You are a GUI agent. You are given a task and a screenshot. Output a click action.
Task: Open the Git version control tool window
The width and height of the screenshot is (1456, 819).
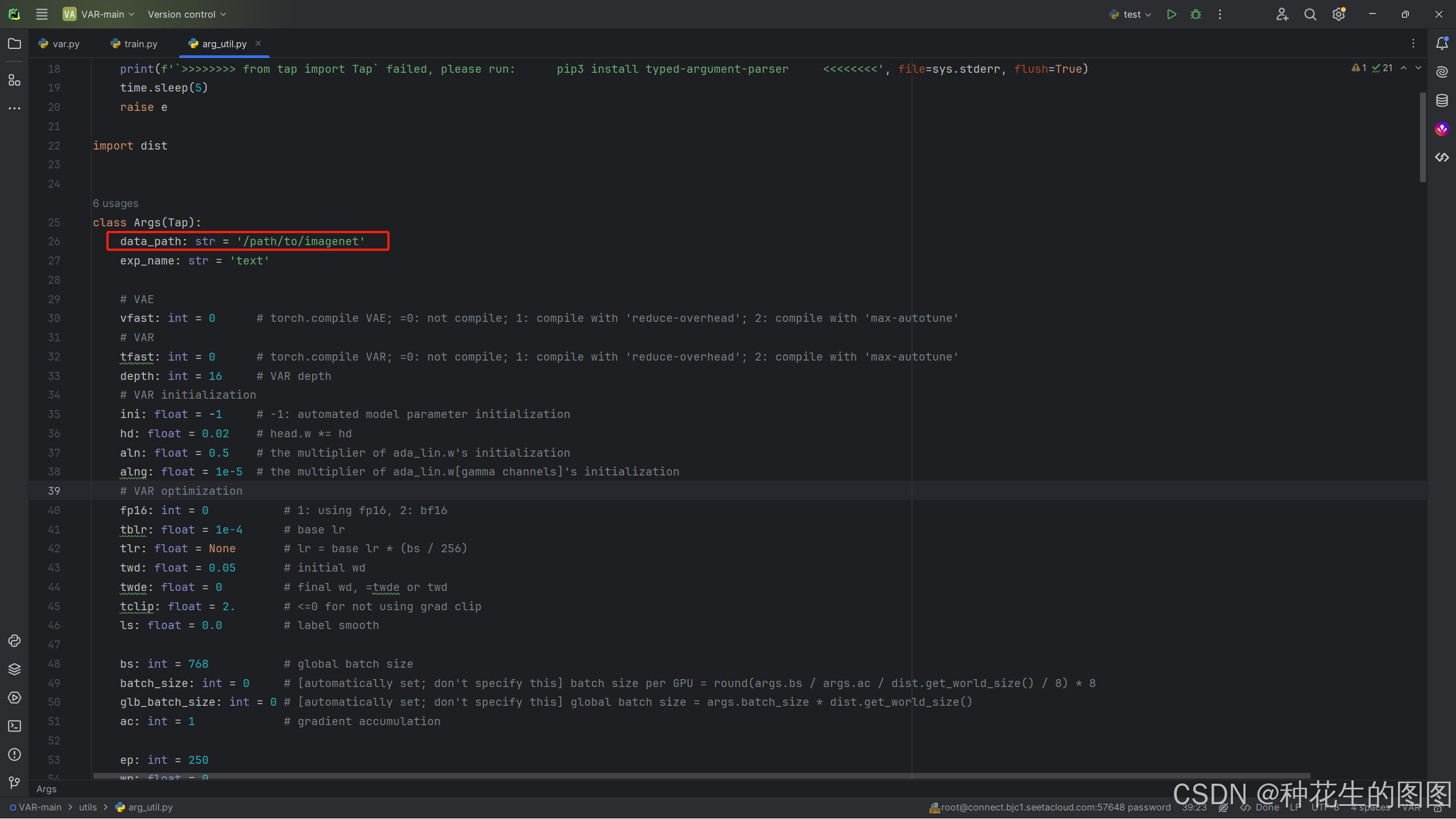pyautogui.click(x=14, y=783)
